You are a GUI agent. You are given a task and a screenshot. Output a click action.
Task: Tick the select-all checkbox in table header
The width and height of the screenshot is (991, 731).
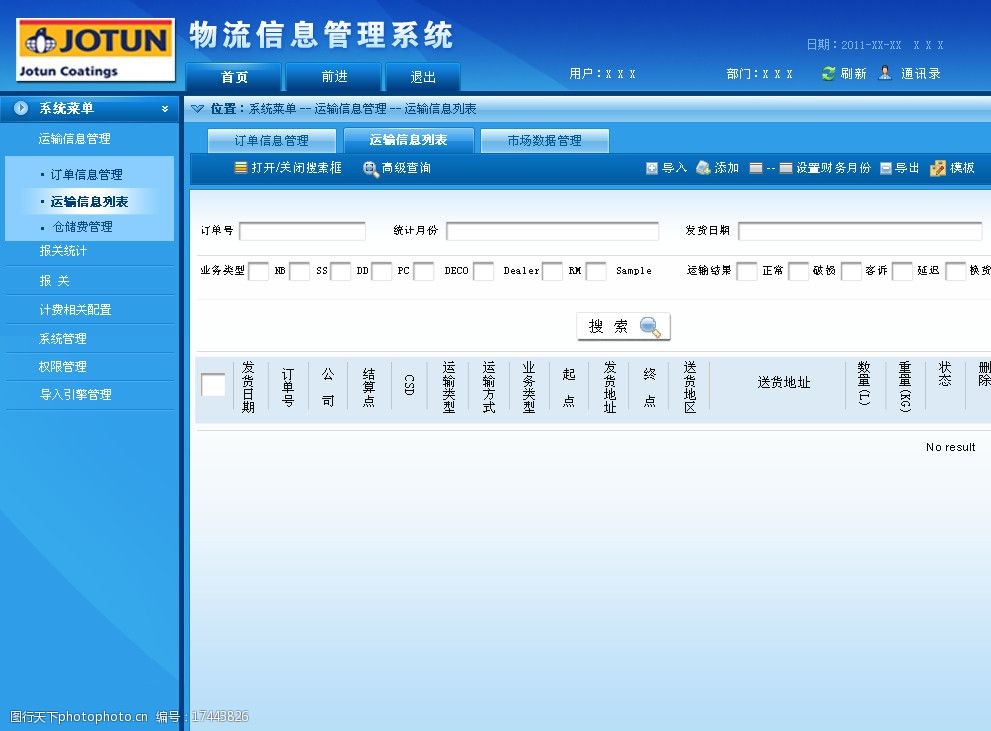[x=213, y=384]
